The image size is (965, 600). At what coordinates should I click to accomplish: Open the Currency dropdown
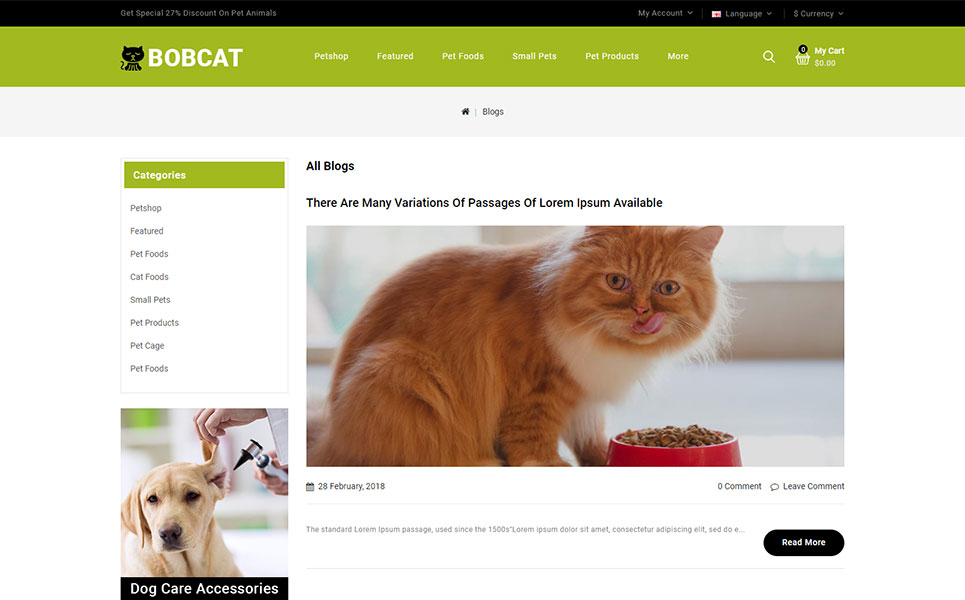818,14
